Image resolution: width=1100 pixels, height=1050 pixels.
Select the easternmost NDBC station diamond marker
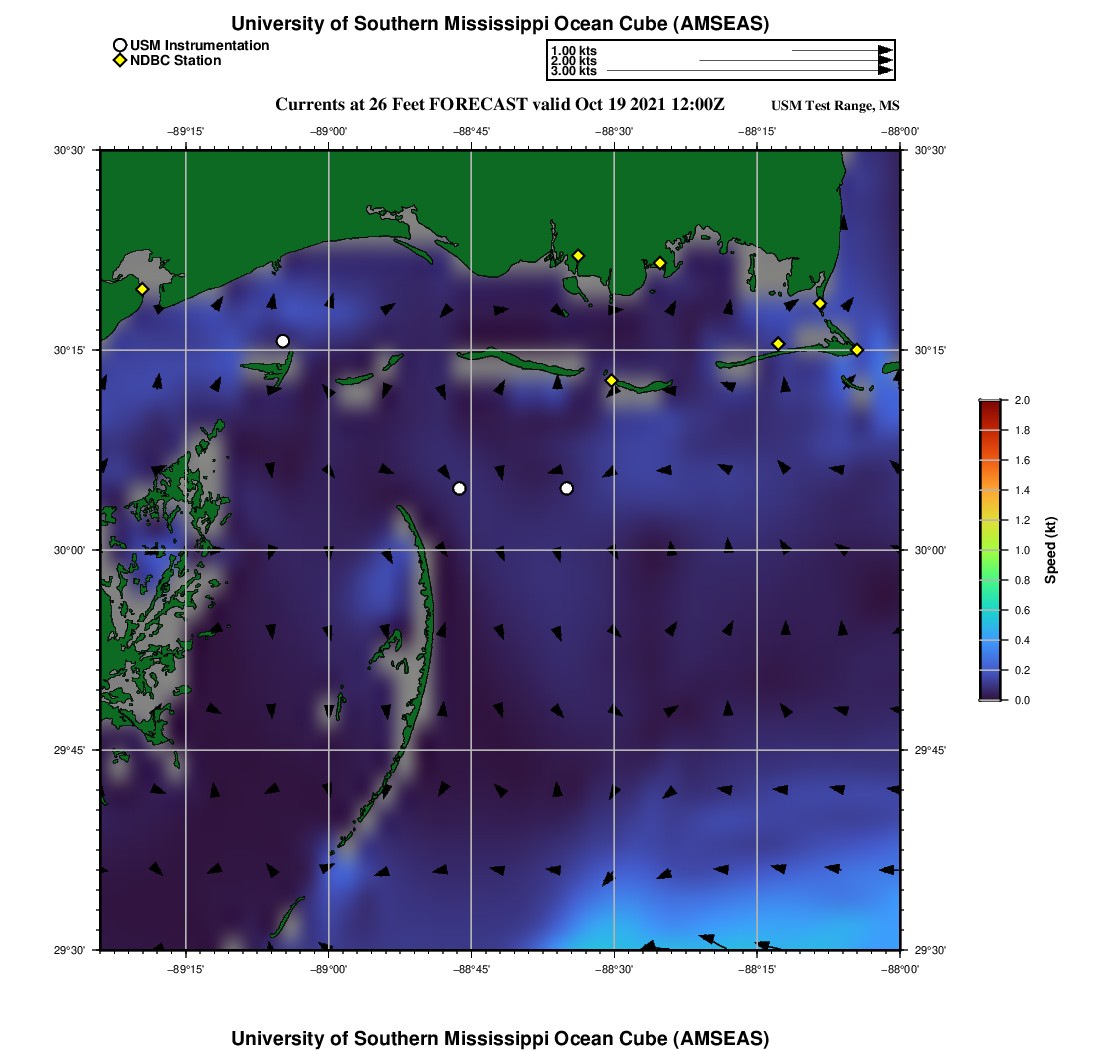tap(857, 349)
